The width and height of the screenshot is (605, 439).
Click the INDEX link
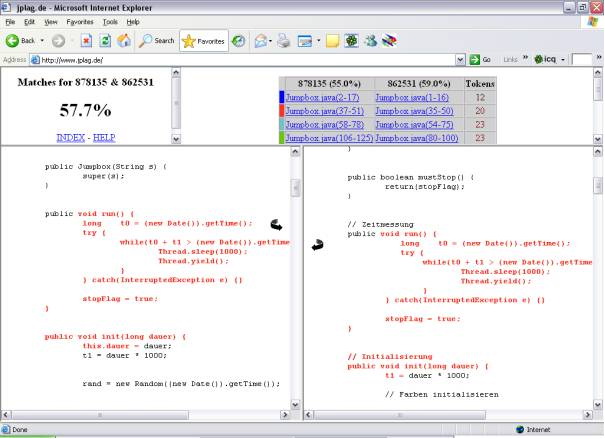tap(70, 137)
